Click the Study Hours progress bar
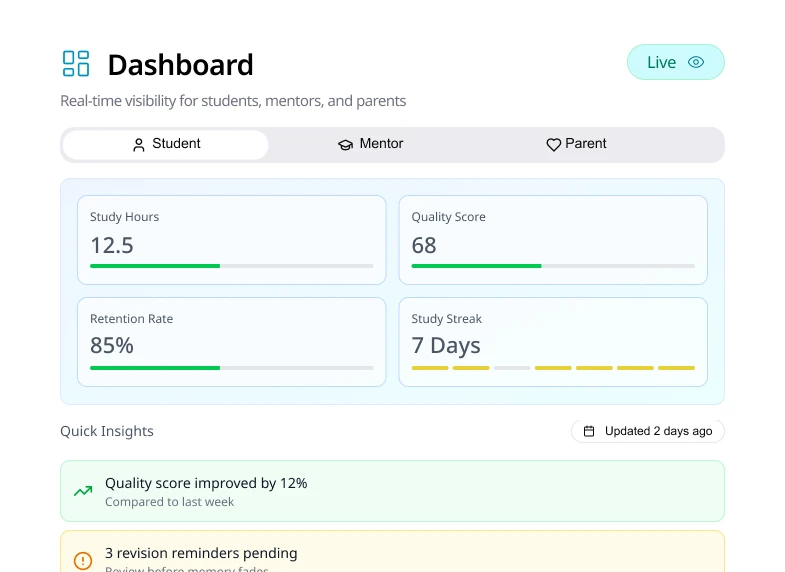 (x=231, y=266)
